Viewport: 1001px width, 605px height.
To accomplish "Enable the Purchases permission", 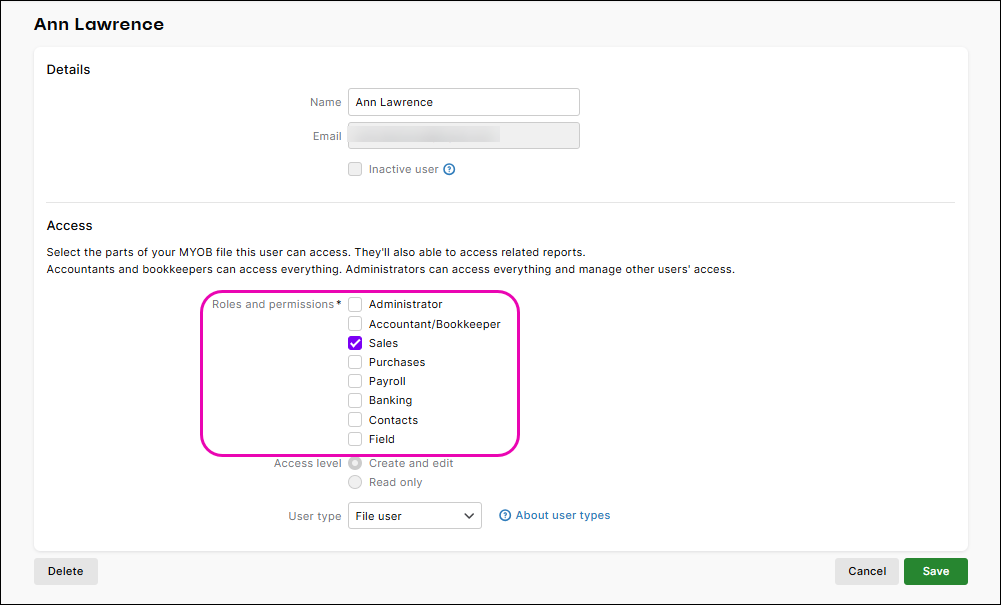I will tap(355, 362).
